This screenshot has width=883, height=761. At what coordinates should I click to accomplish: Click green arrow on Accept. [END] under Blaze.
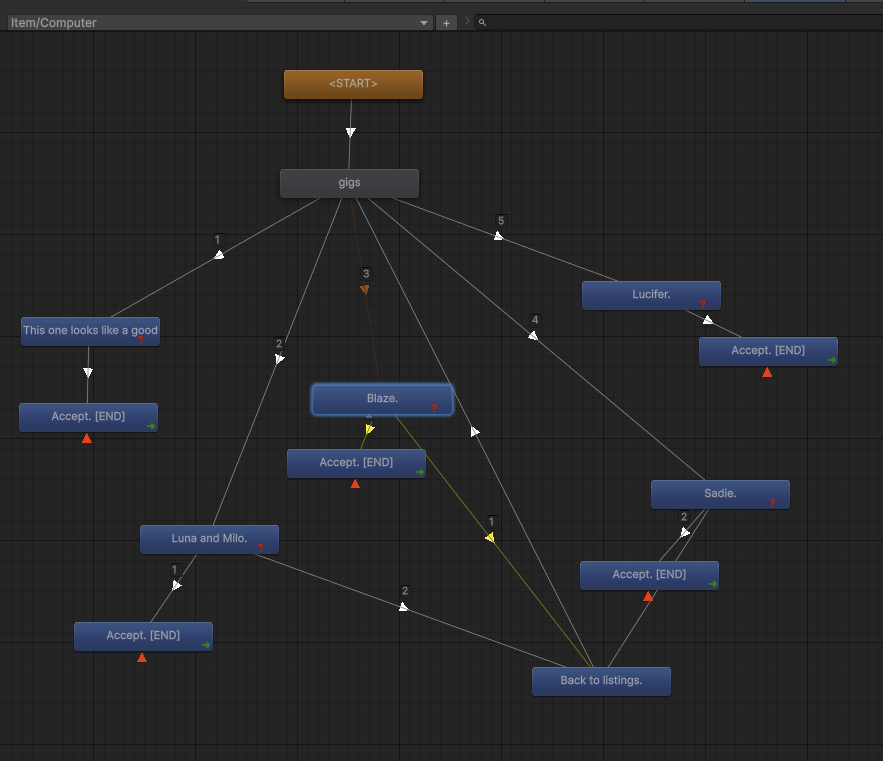pos(420,472)
